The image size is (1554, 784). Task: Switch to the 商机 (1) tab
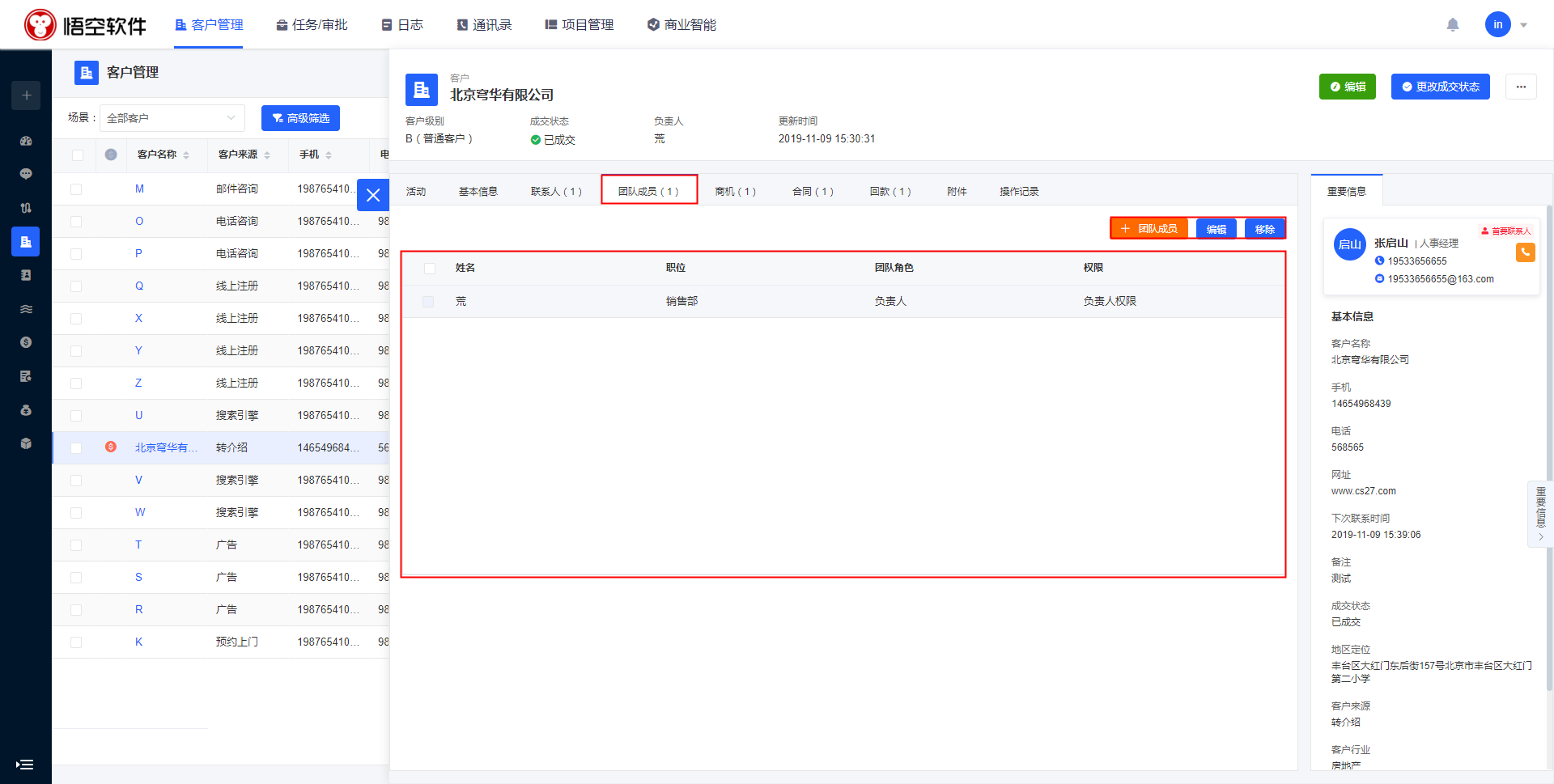[735, 192]
